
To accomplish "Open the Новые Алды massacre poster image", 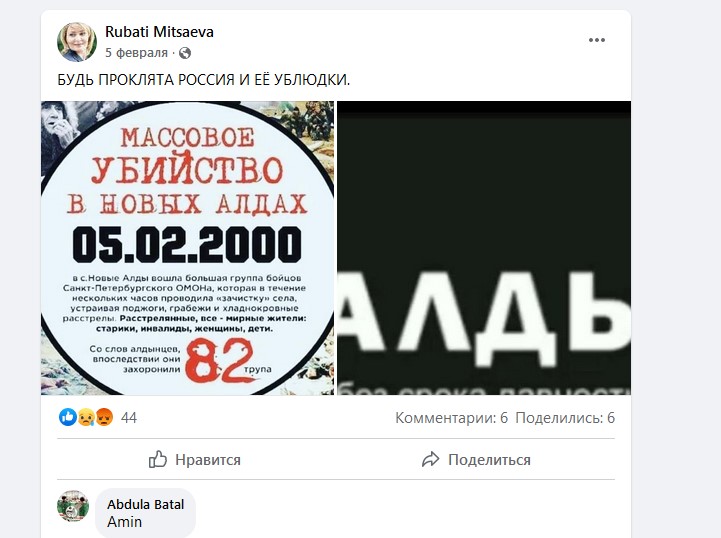I will click(x=188, y=248).
